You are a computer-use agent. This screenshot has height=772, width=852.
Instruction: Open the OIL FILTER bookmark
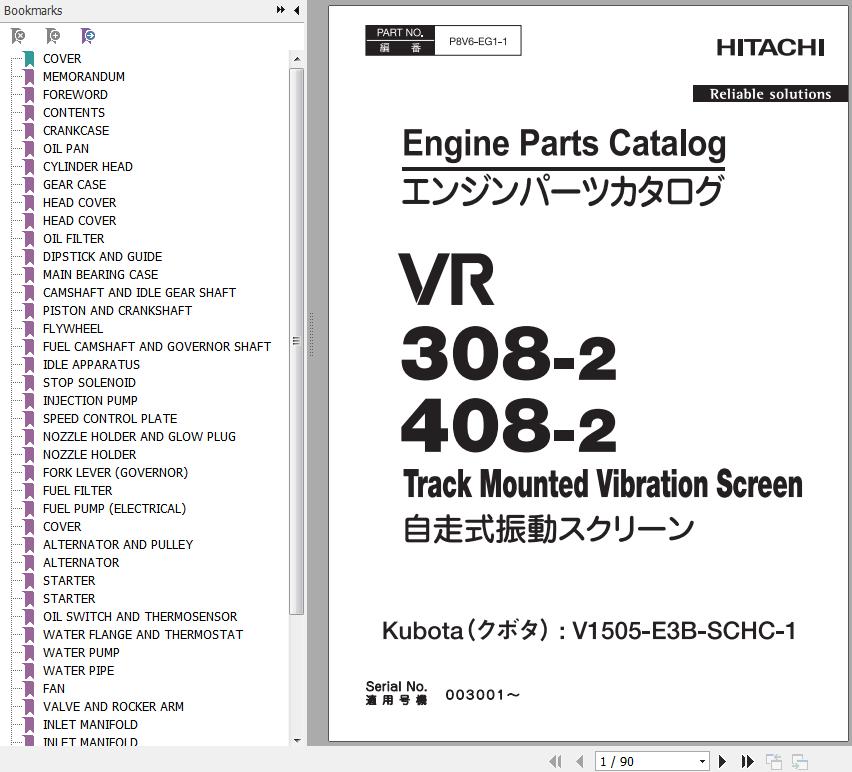[x=73, y=238]
